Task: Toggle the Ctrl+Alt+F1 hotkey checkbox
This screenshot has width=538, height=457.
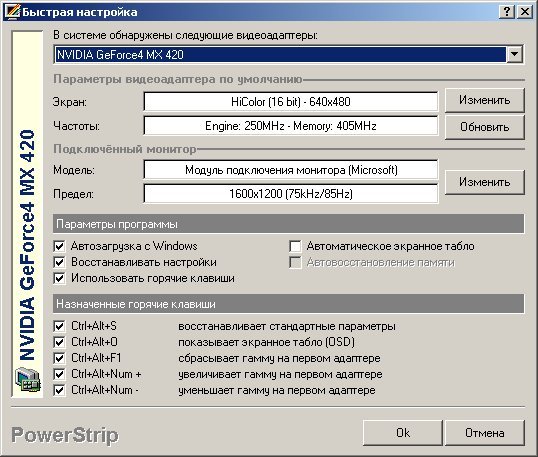Action: click(59, 358)
